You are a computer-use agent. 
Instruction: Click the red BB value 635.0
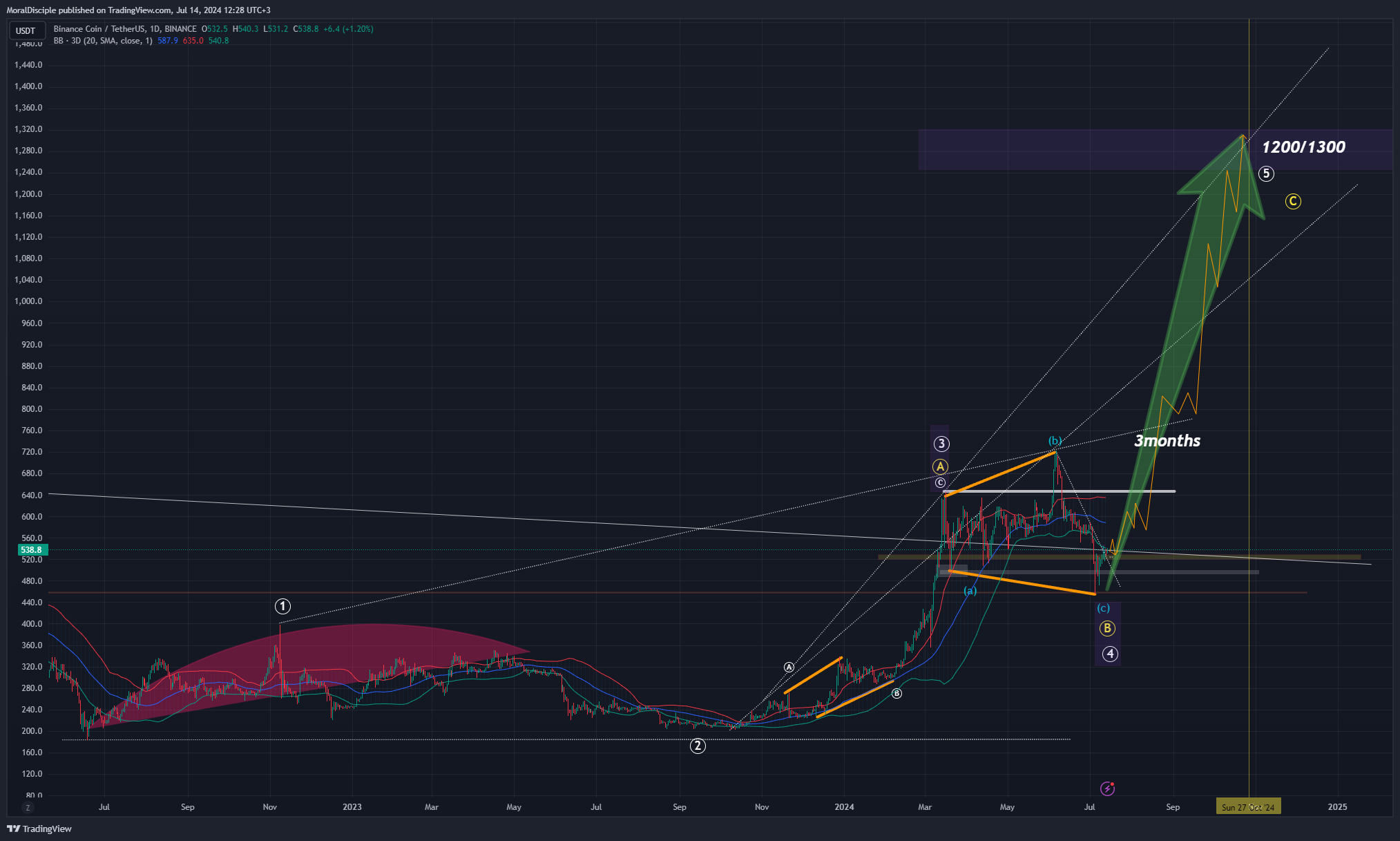tap(193, 41)
